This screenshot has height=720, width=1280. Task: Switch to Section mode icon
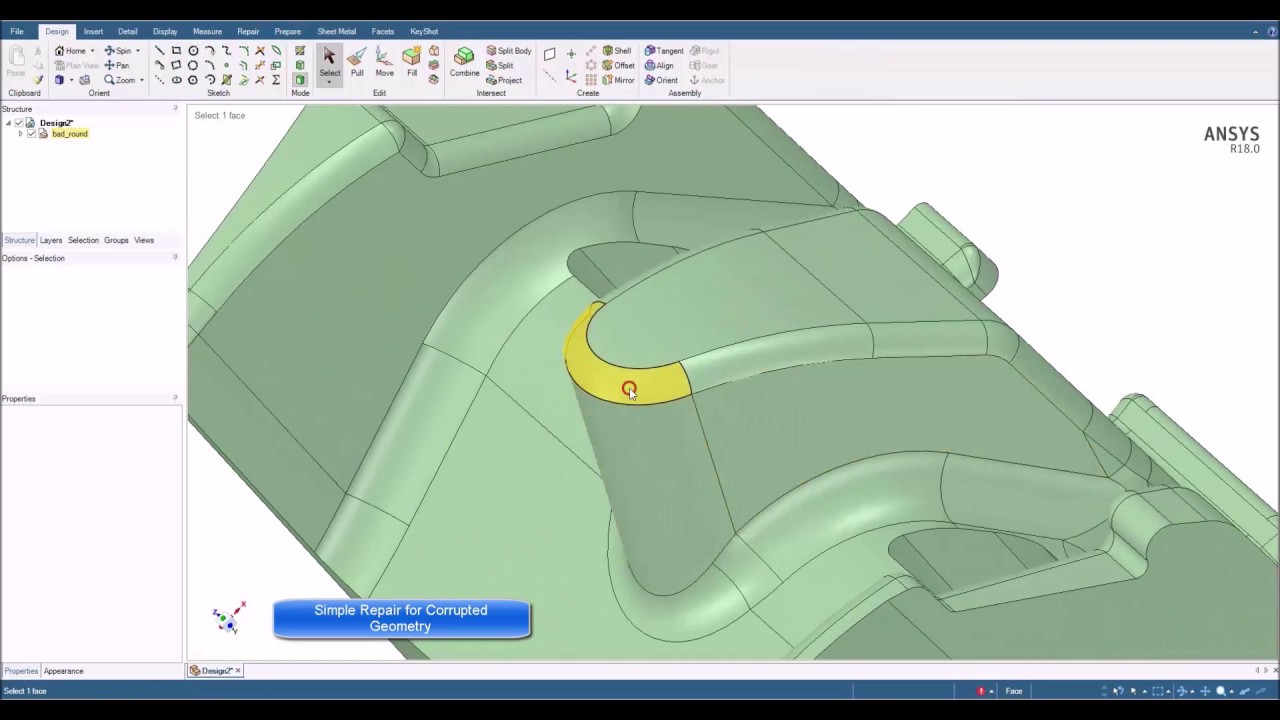(x=300, y=66)
